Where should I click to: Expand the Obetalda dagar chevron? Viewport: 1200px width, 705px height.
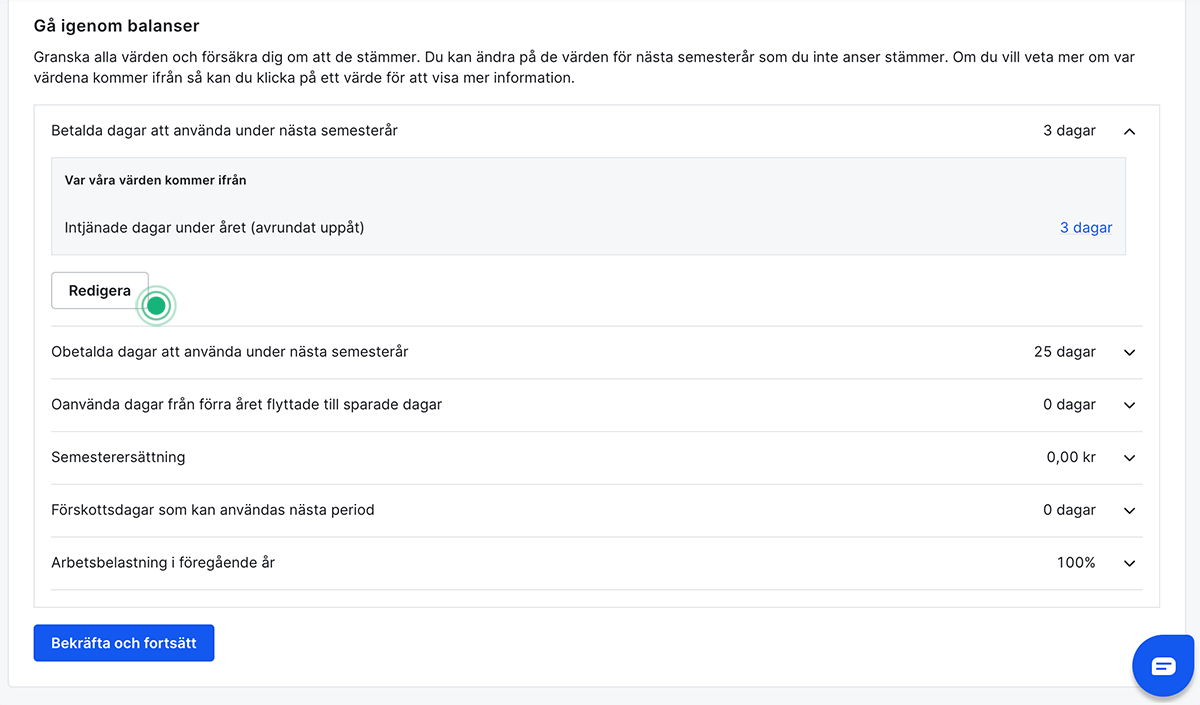click(x=1129, y=352)
